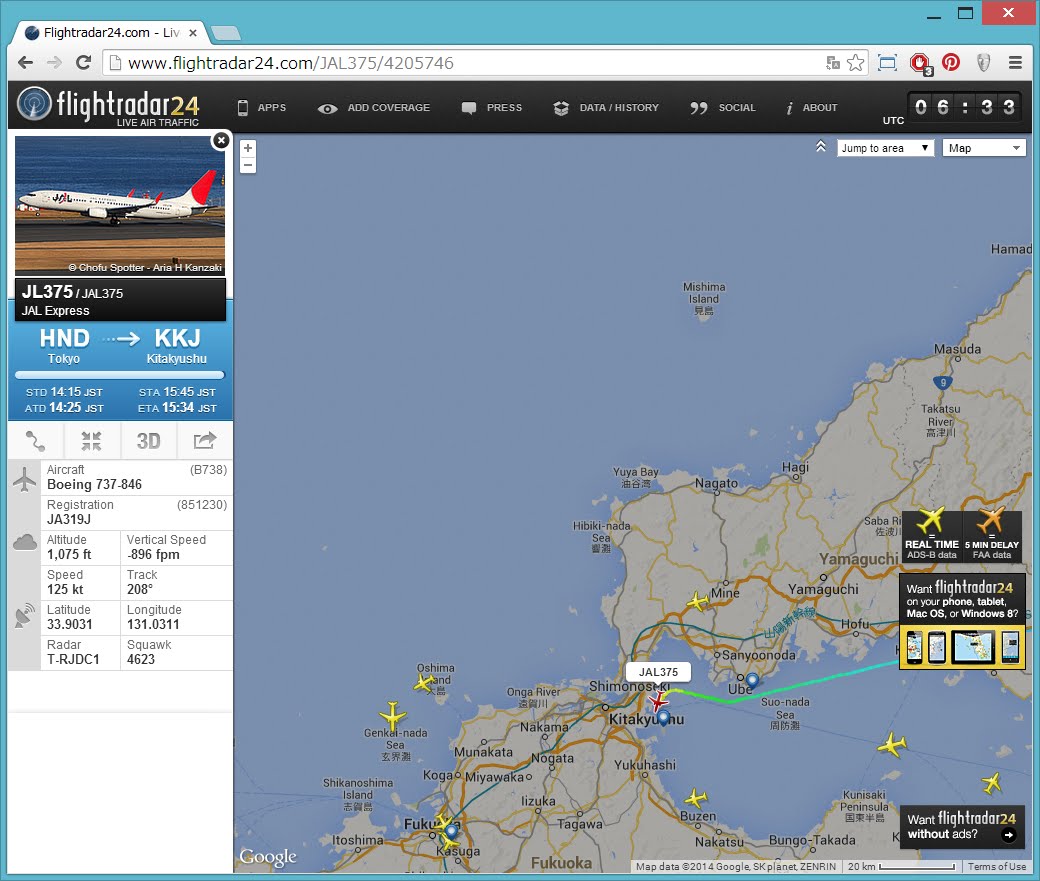
Task: Click the 5 min delay FAA legend
Action: tap(992, 535)
